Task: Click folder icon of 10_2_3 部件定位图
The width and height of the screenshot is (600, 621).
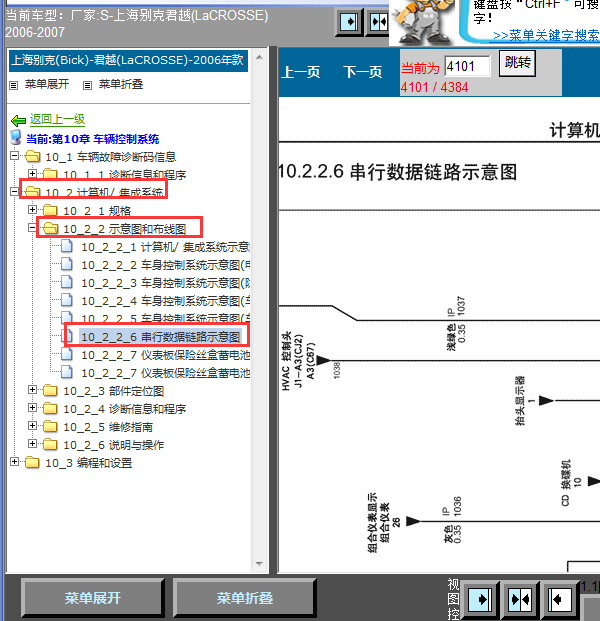Action: (50, 391)
